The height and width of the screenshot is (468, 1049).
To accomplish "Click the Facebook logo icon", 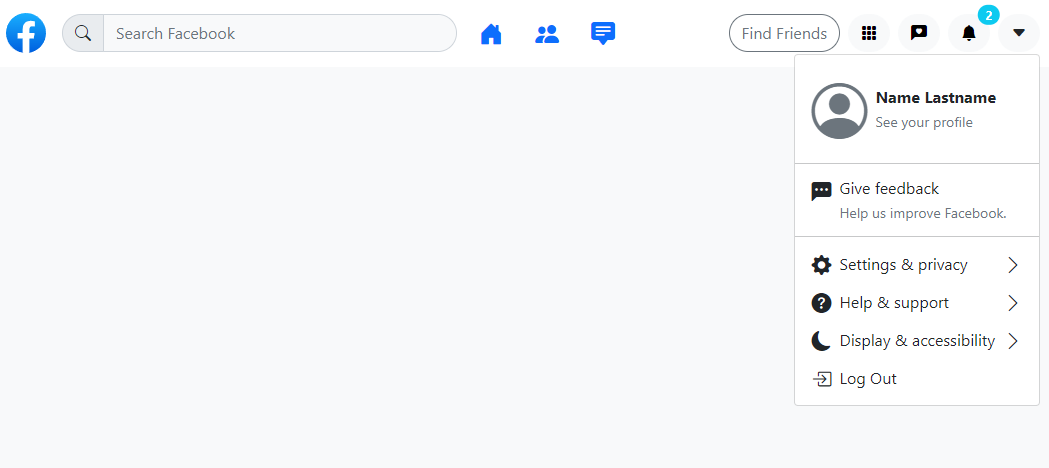I will click(26, 33).
